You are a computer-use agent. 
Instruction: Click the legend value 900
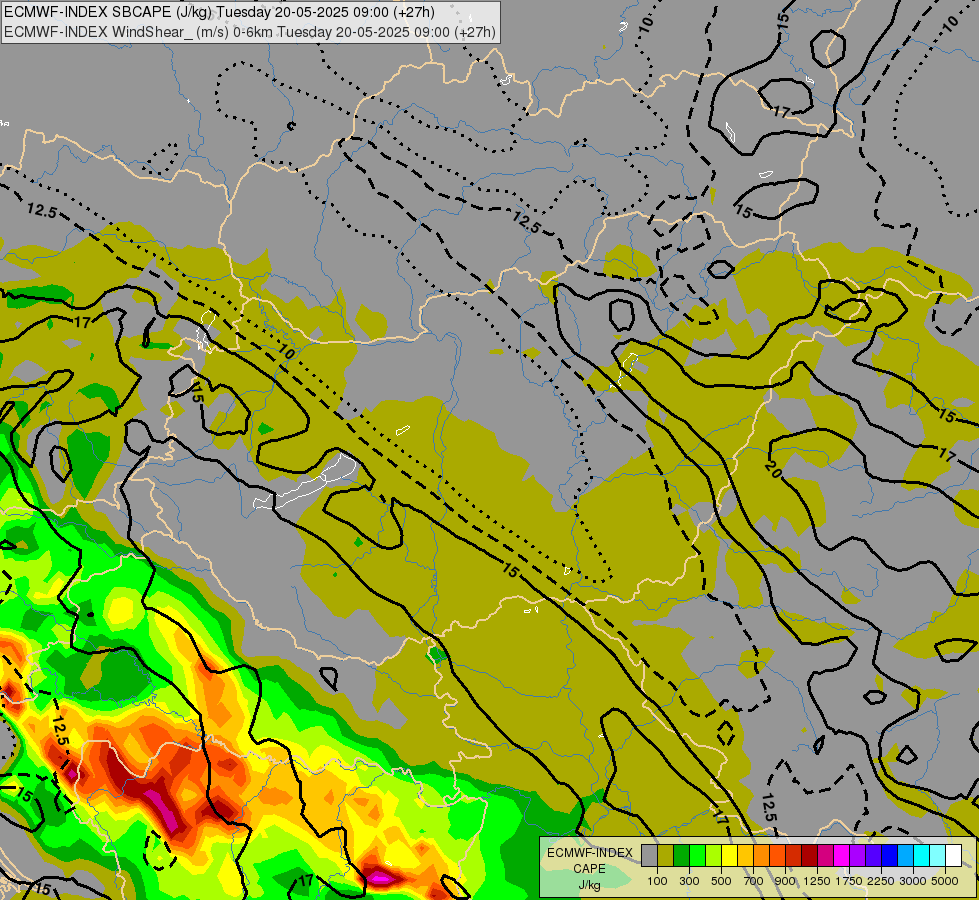point(785,881)
